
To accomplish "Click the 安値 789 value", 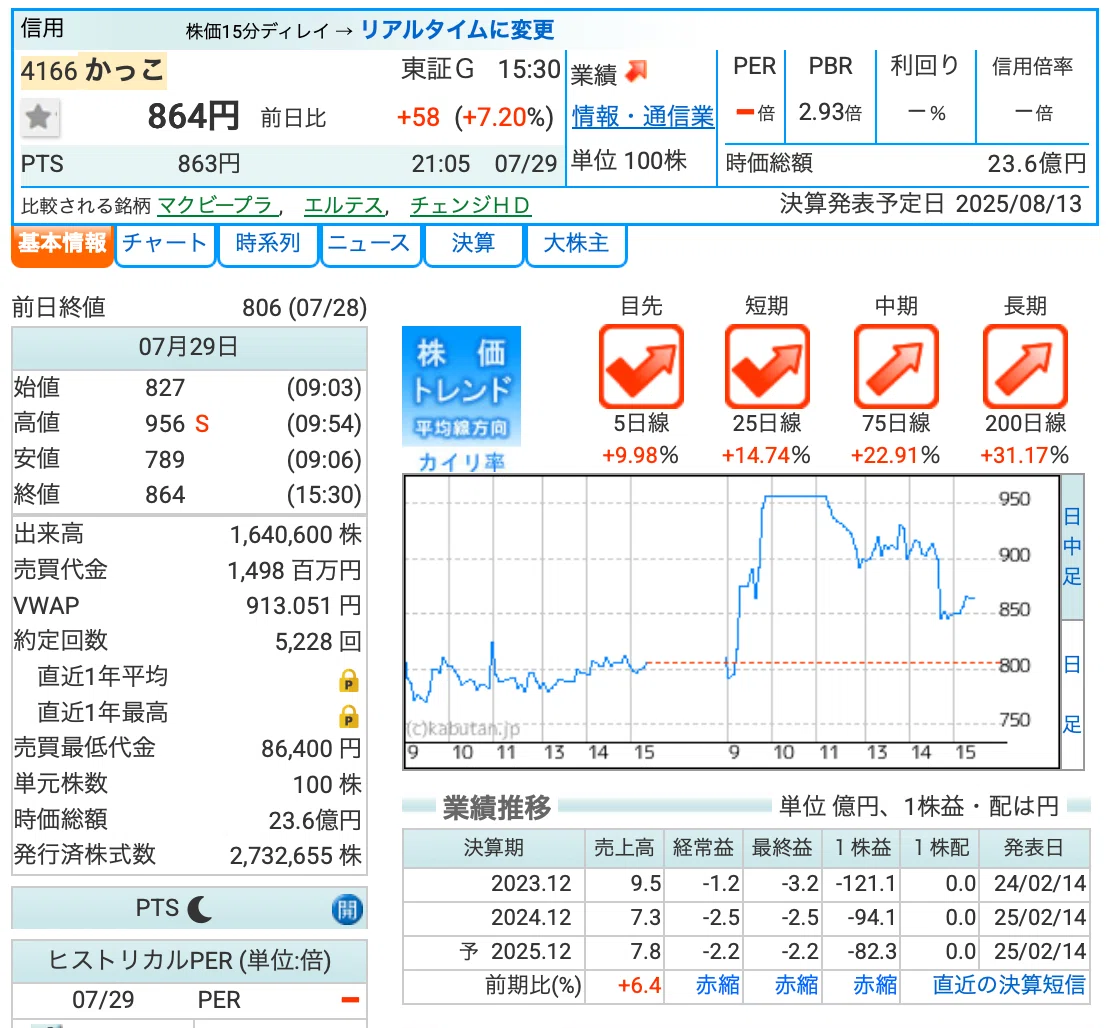I will point(165,460).
